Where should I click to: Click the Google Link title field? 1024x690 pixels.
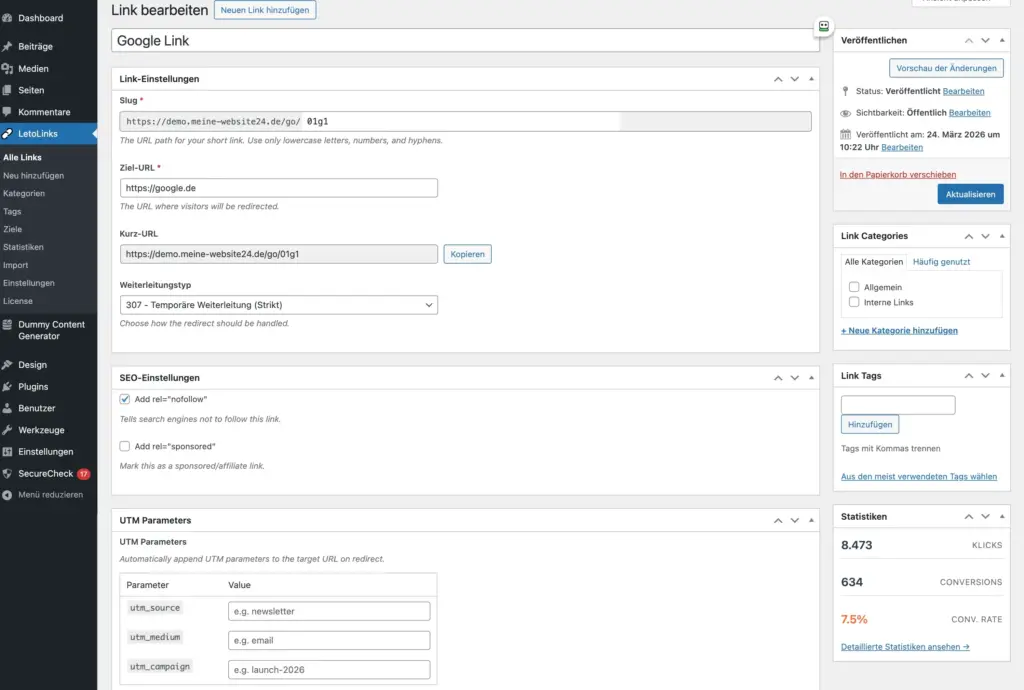click(x=465, y=40)
